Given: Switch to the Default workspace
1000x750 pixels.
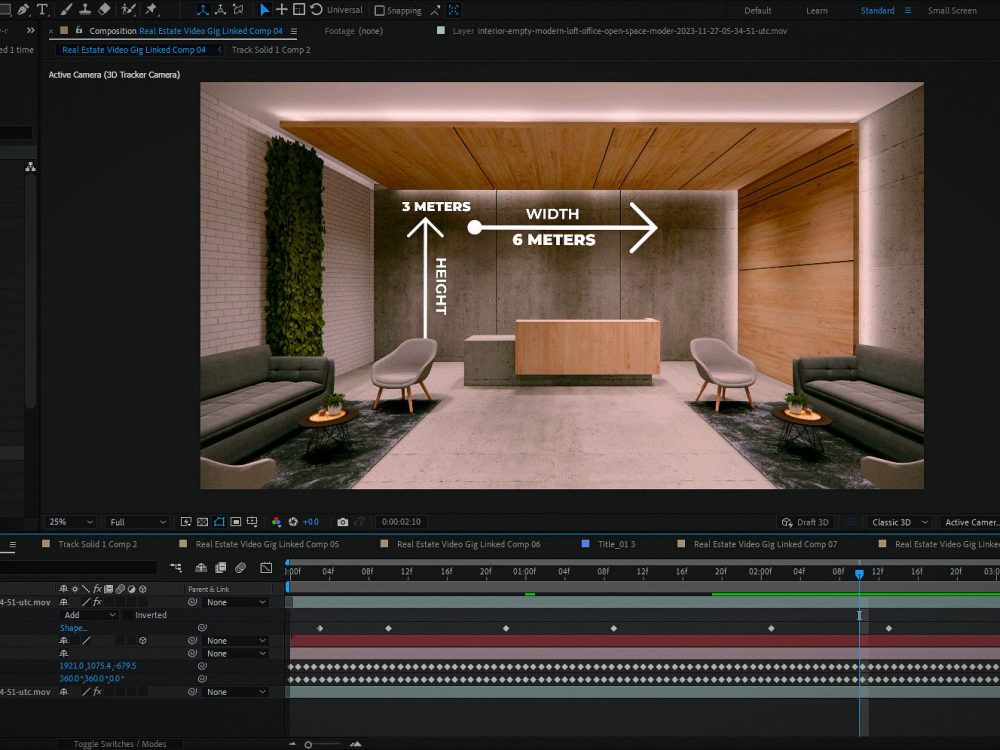Looking at the screenshot, I should (x=758, y=10).
